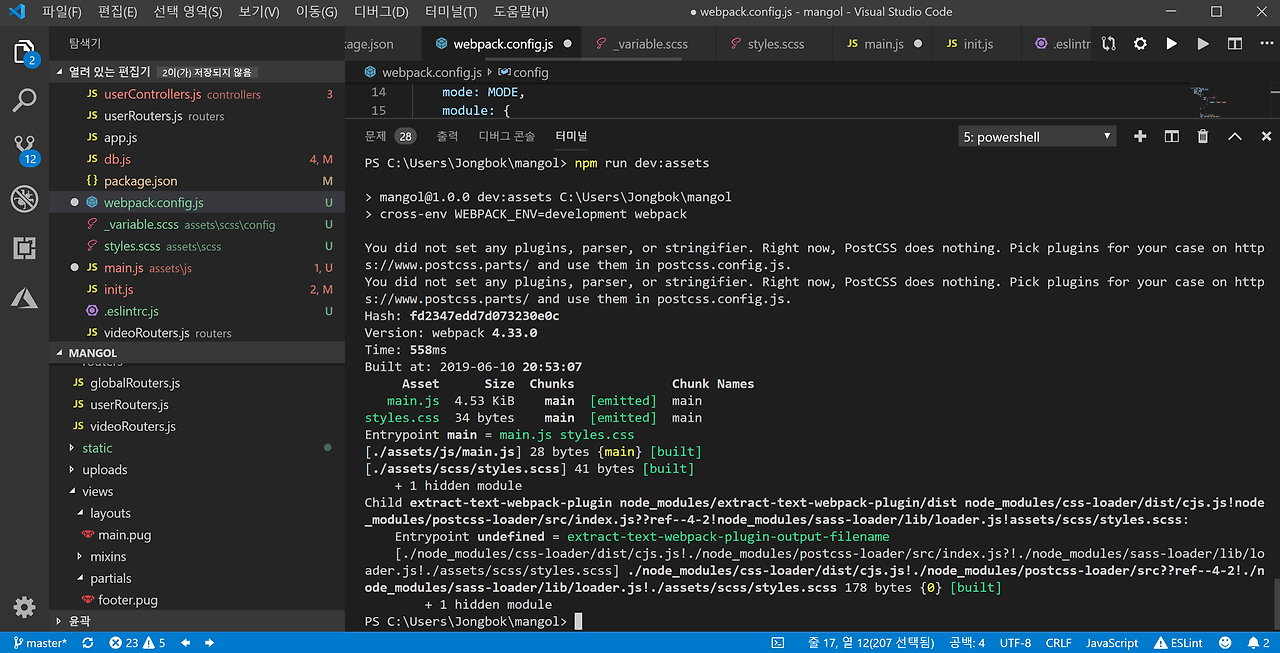Select the 터미널 (Terminal) tab
Viewport: 1280px width, 653px height.
(x=571, y=136)
